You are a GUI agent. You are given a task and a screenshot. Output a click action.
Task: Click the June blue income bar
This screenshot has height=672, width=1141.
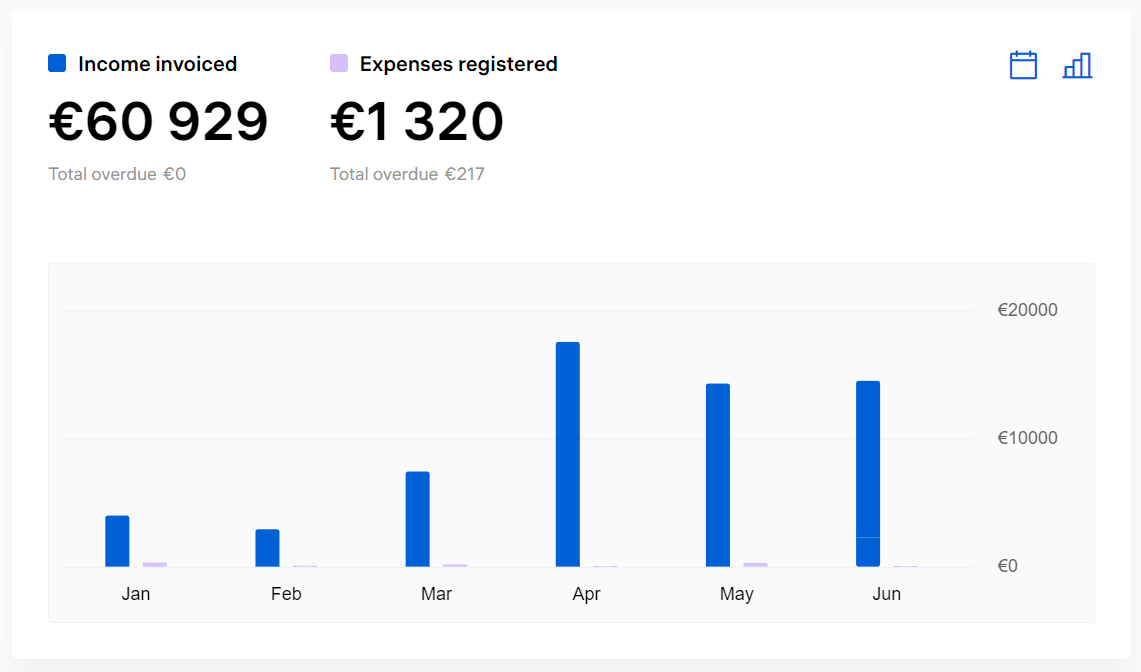click(x=868, y=473)
